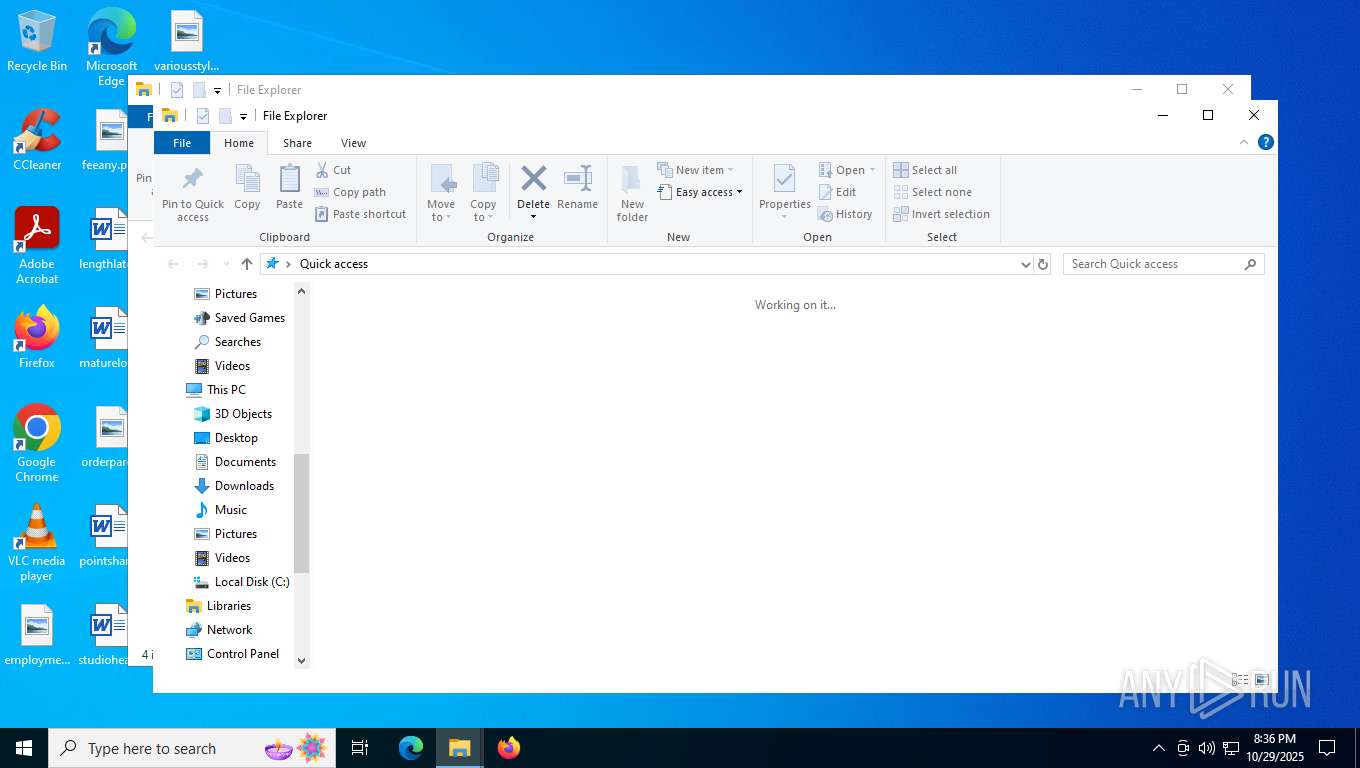This screenshot has width=1360, height=768.
Task: Click Edit in the Open group
Action: pyautogui.click(x=837, y=192)
